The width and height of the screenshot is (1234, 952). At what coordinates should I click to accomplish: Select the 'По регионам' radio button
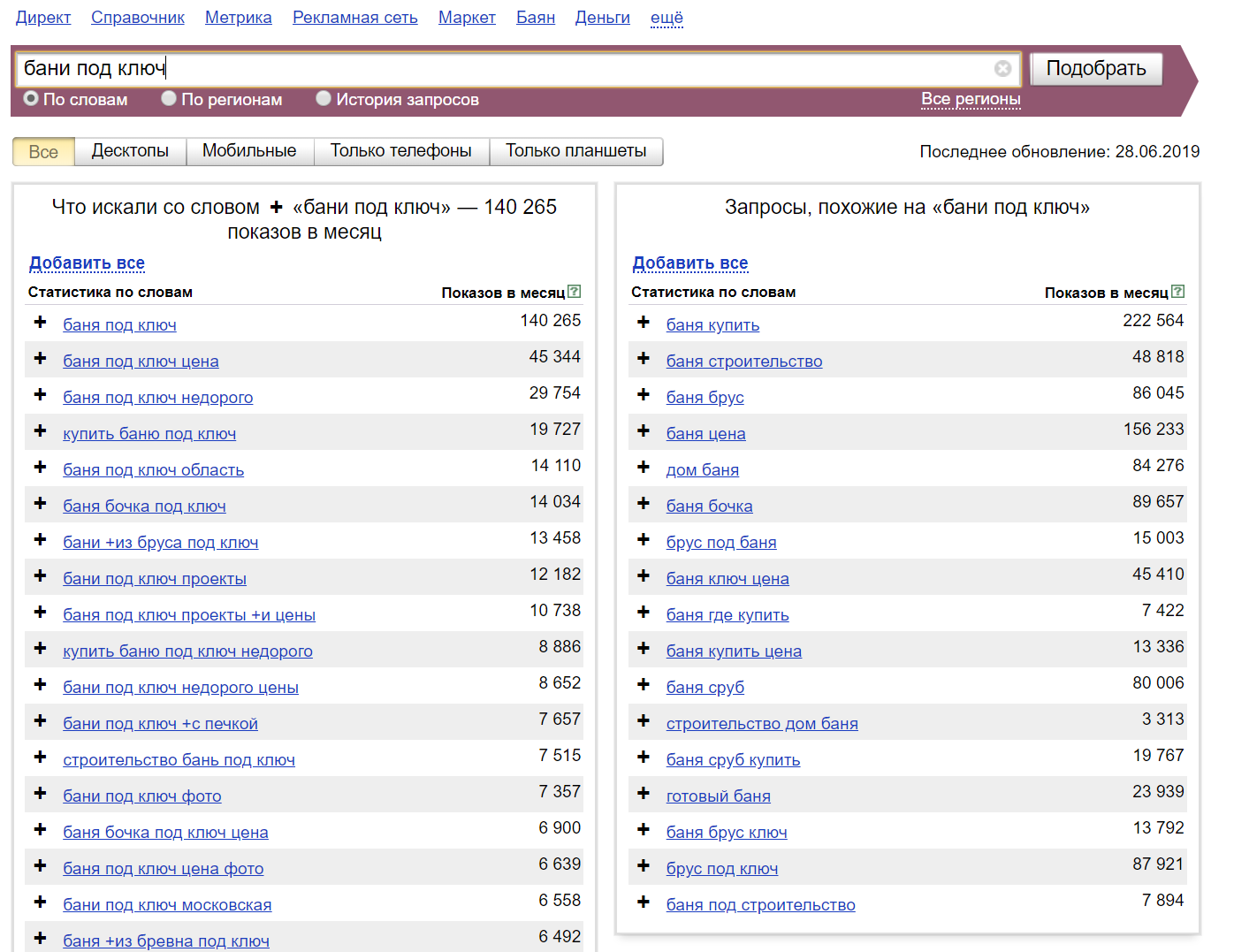[x=169, y=98]
